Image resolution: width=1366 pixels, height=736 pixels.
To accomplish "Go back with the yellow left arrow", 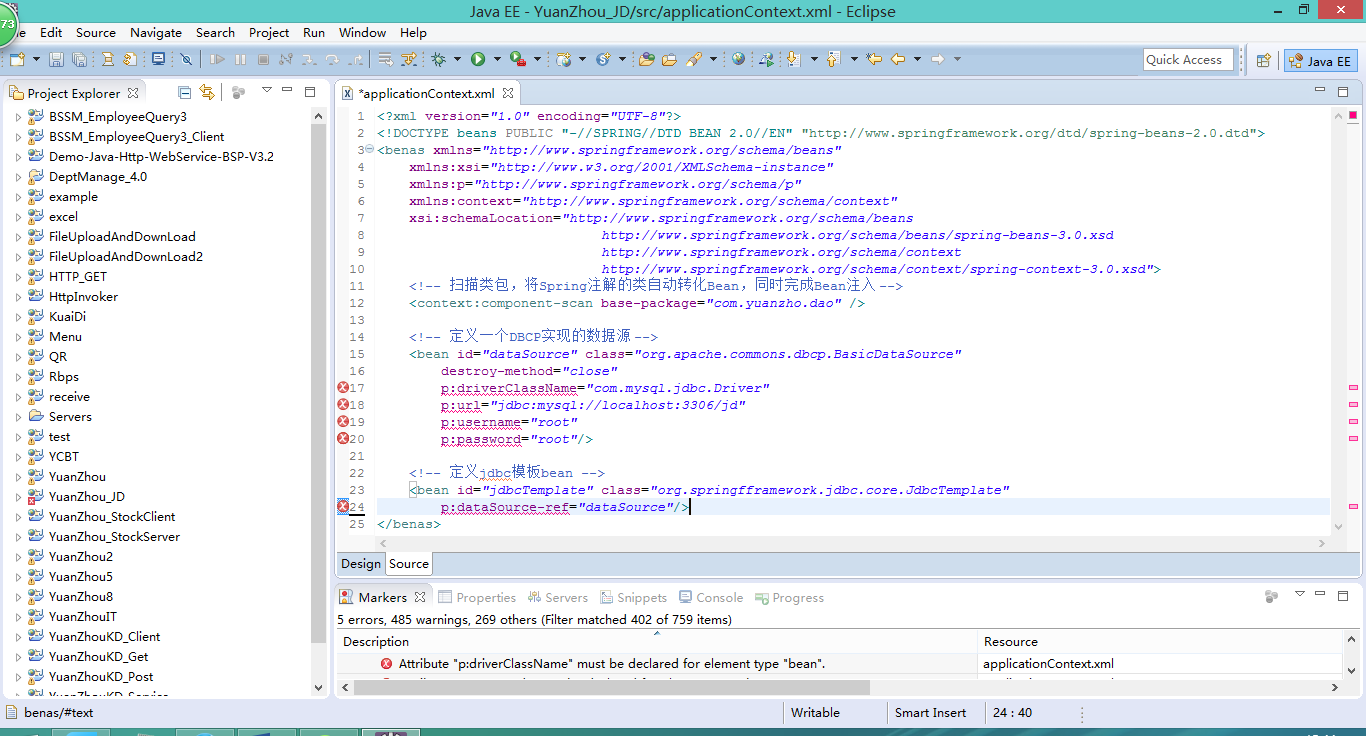I will pyautogui.click(x=898, y=60).
